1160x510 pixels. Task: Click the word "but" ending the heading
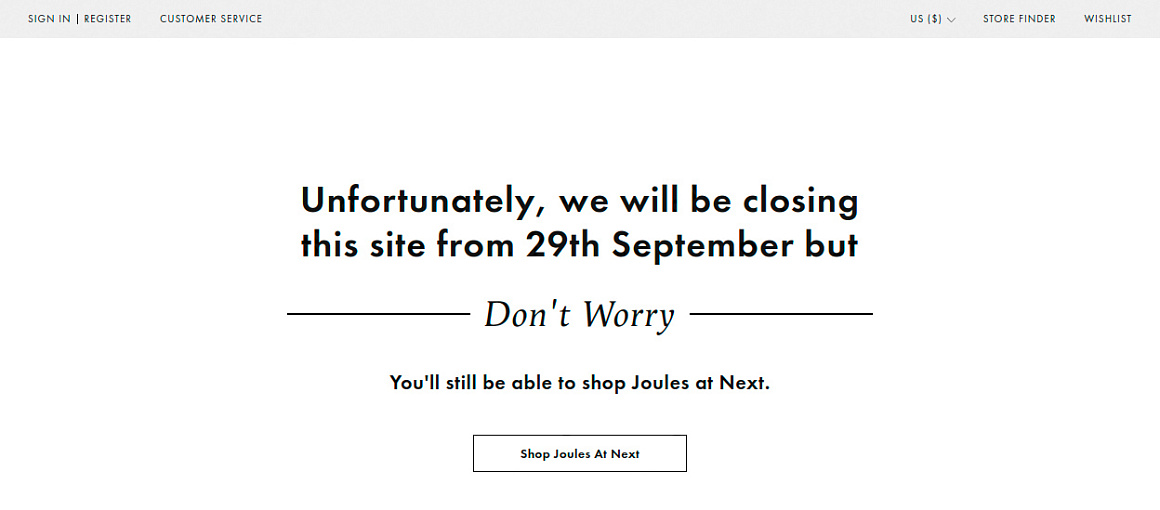832,245
